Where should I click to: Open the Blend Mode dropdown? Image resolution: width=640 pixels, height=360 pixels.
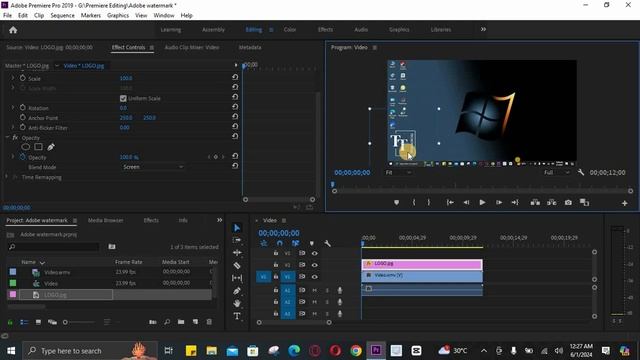click(x=153, y=167)
